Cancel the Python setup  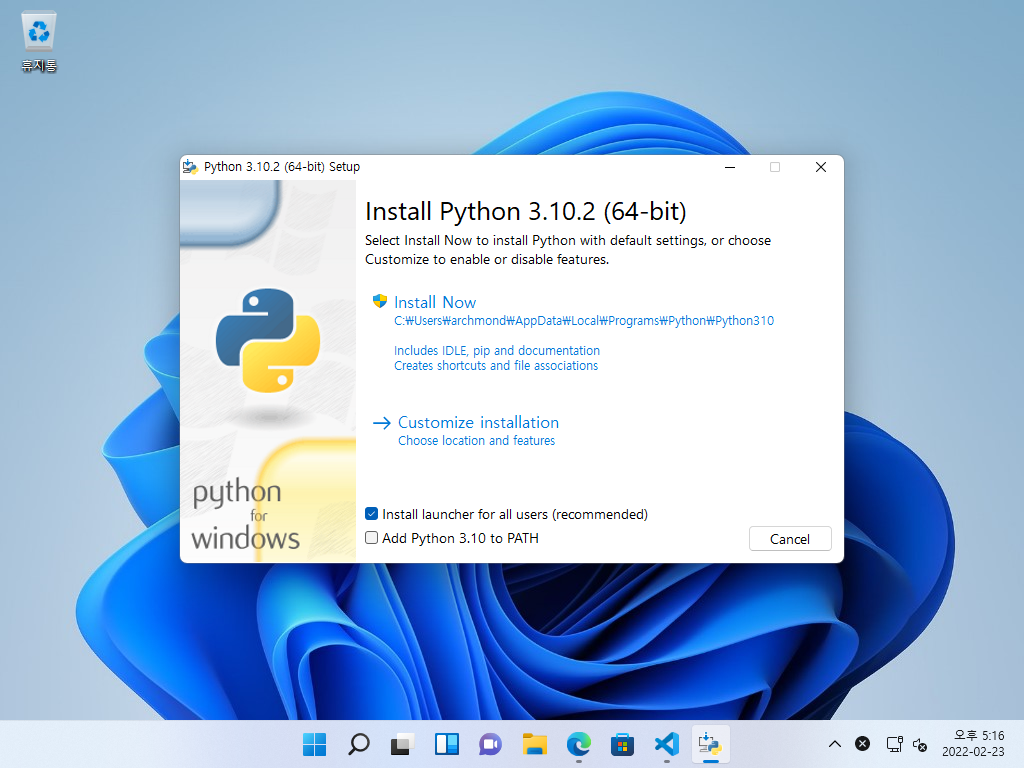click(x=790, y=539)
